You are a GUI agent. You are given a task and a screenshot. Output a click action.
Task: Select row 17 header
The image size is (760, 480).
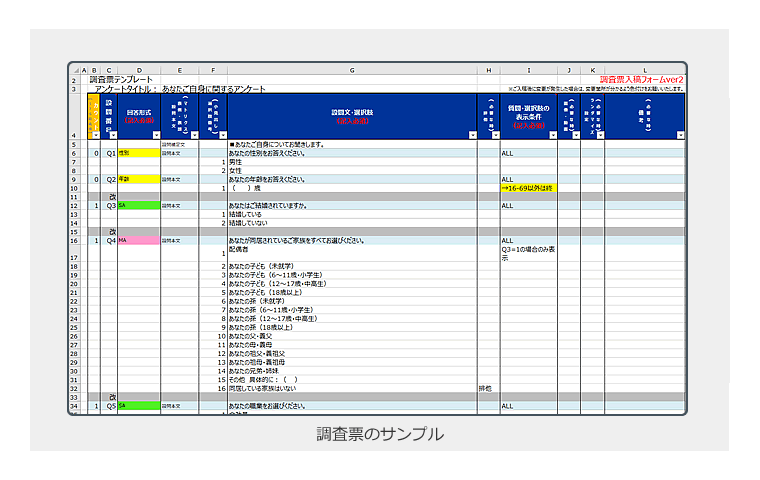click(74, 254)
